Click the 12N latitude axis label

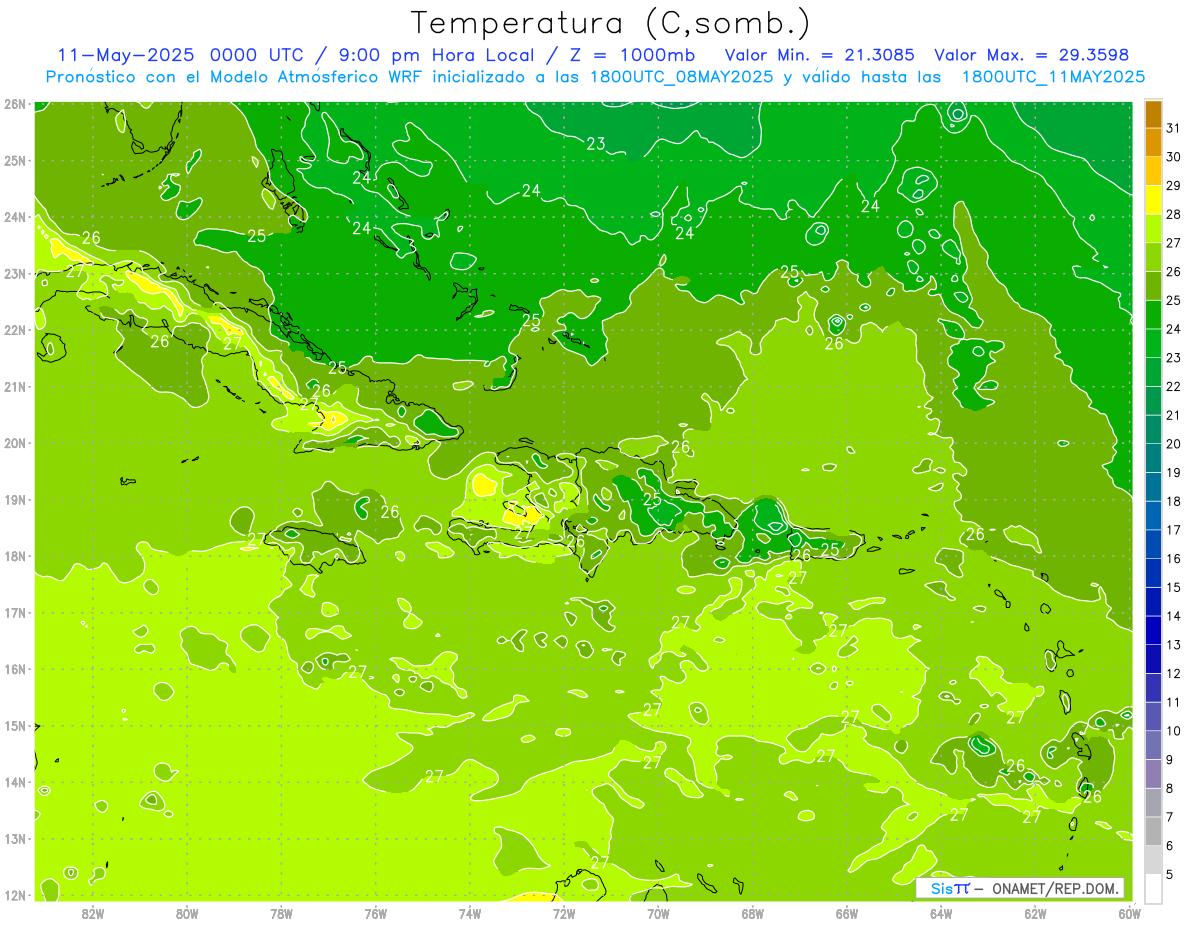coord(15,895)
